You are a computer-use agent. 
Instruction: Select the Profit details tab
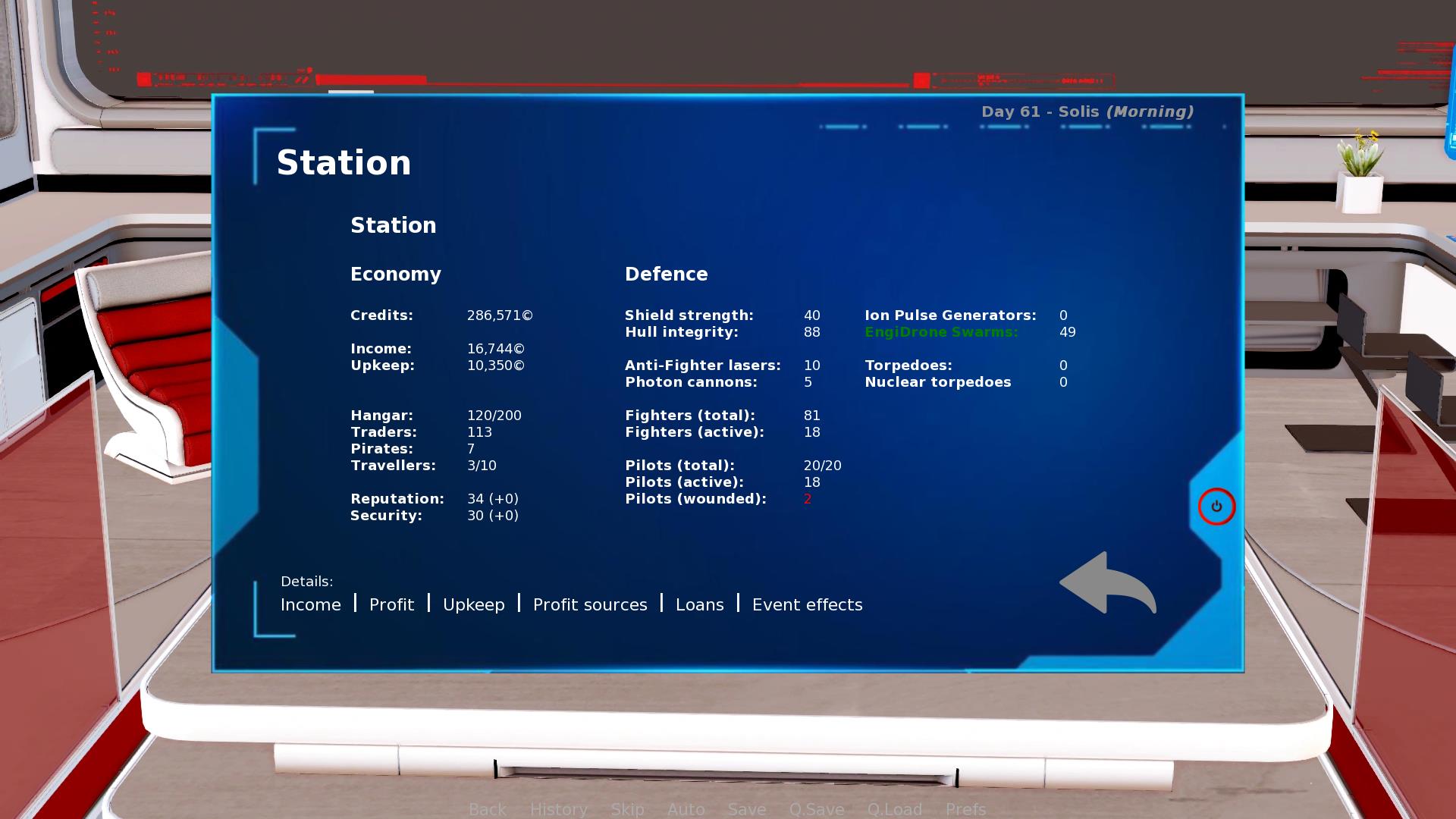[391, 604]
